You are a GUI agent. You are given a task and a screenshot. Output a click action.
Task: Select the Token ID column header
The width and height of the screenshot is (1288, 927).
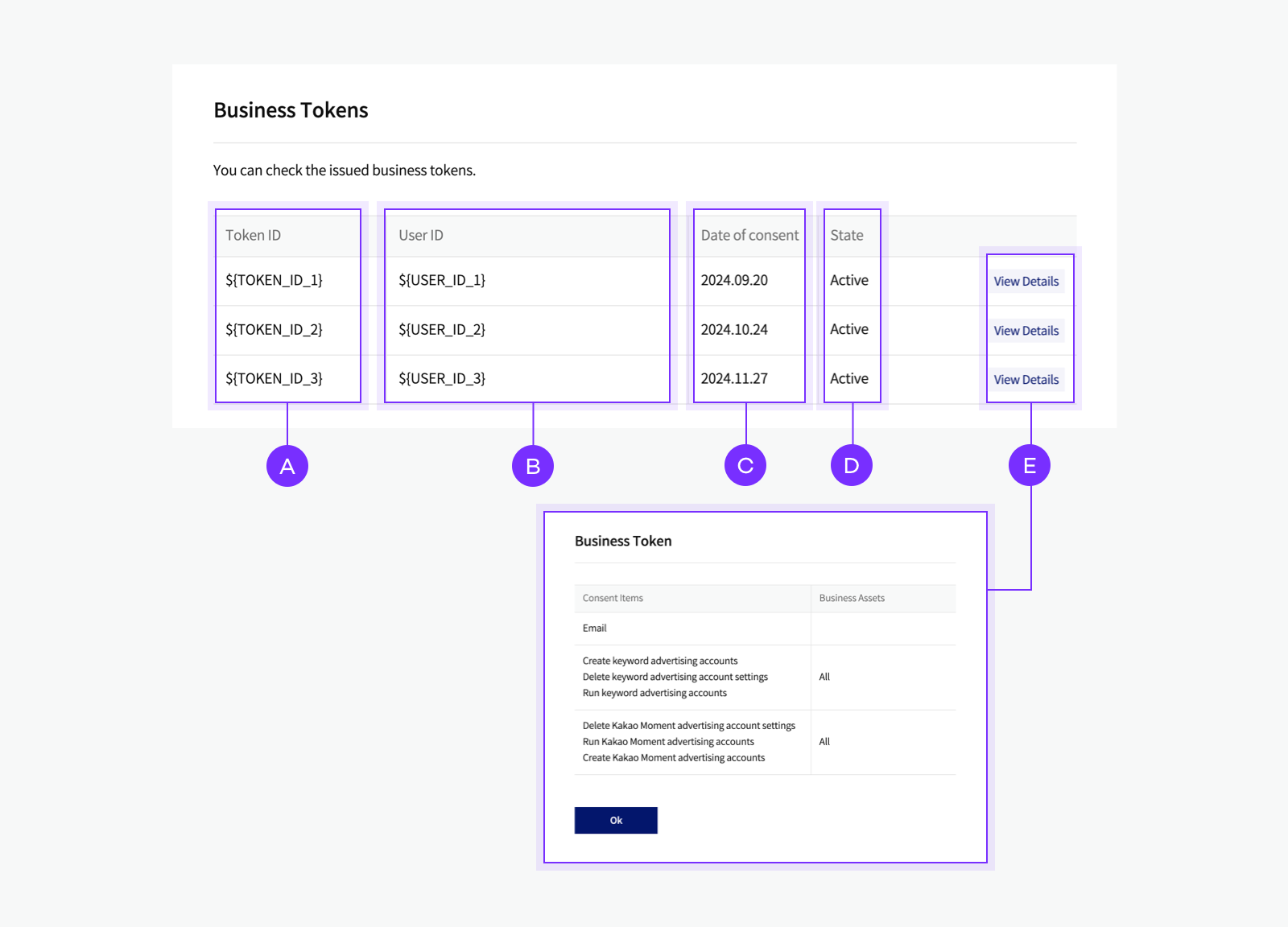click(253, 235)
